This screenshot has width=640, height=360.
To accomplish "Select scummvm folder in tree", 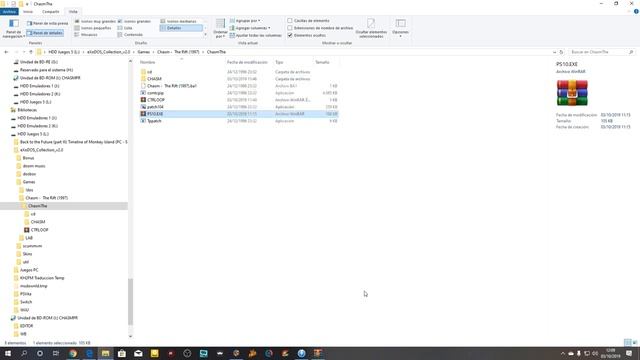I will [32, 246].
